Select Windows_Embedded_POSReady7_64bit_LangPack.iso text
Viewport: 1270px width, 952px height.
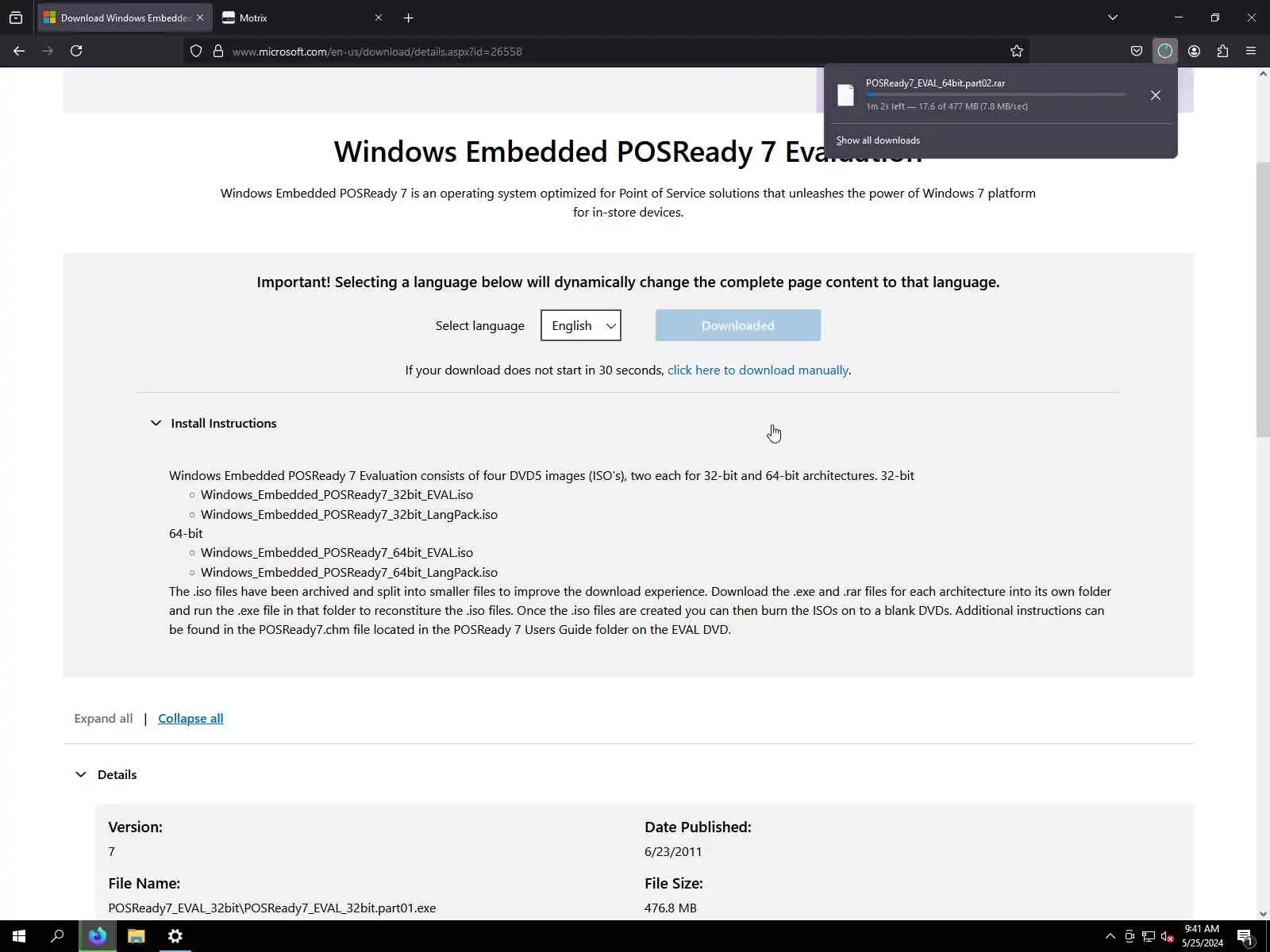pos(349,572)
